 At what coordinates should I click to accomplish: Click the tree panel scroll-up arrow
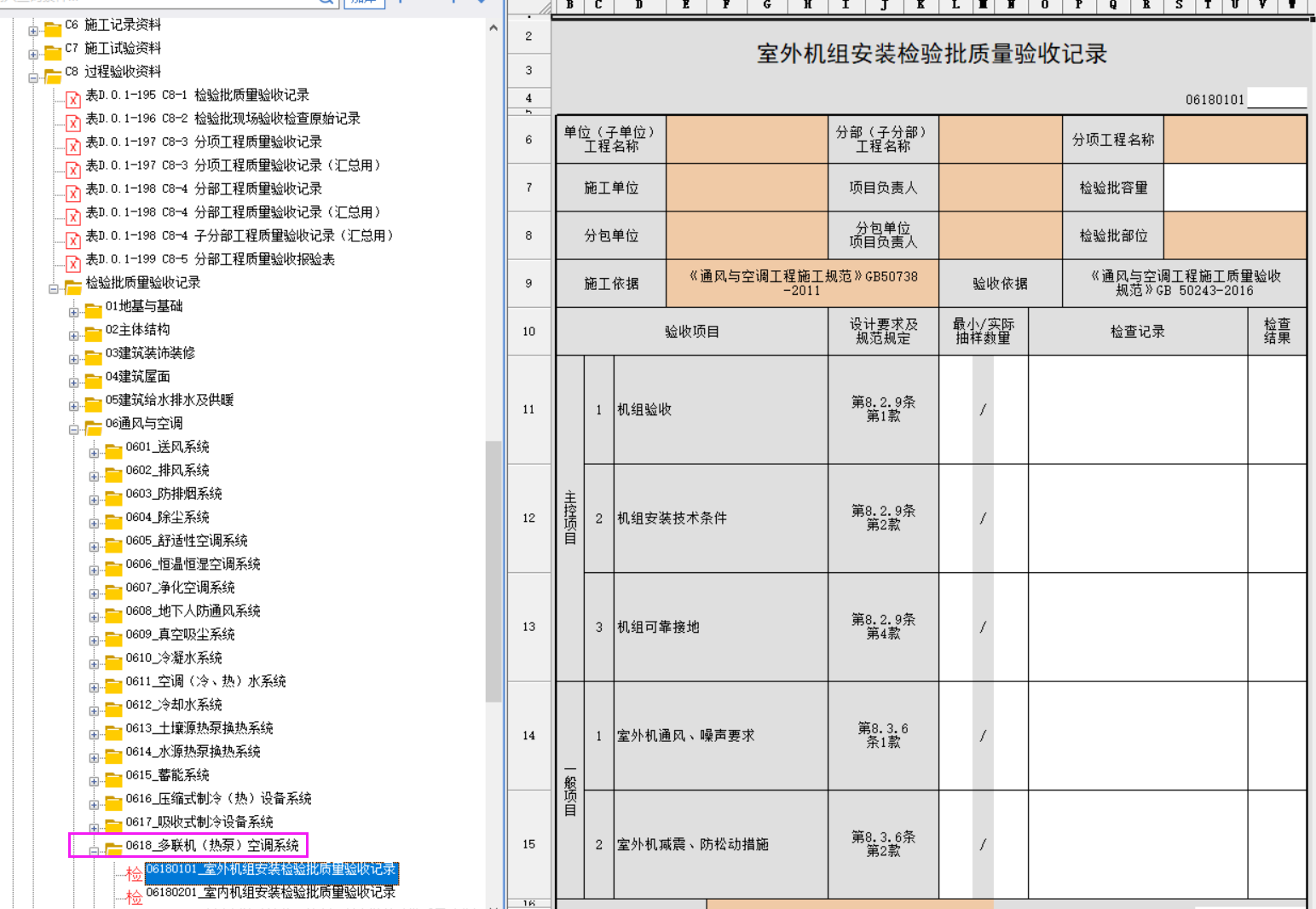coord(493,27)
